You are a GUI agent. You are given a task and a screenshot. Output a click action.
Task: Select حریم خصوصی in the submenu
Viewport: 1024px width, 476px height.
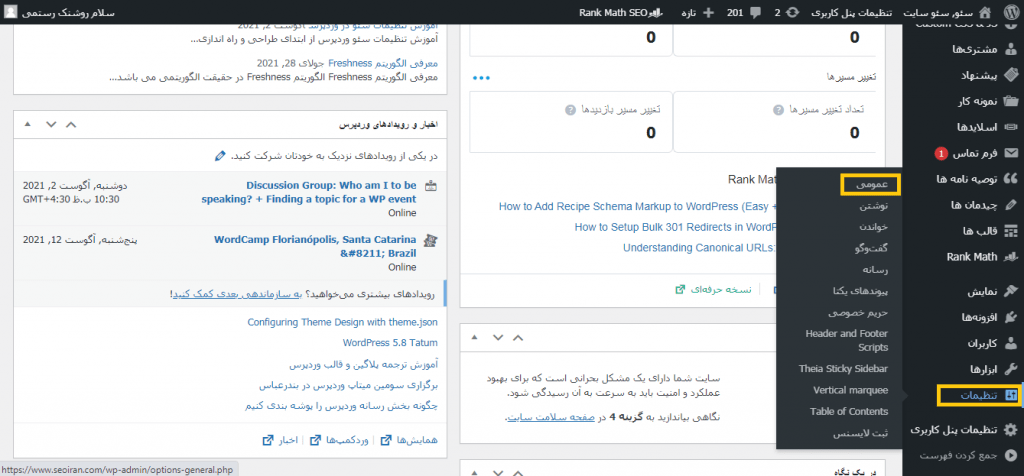[858, 312]
